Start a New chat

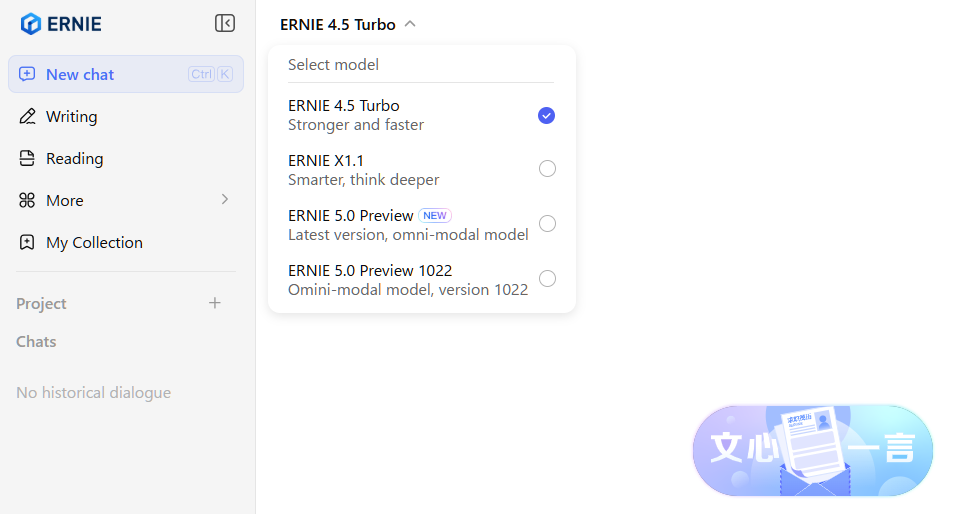click(80, 74)
